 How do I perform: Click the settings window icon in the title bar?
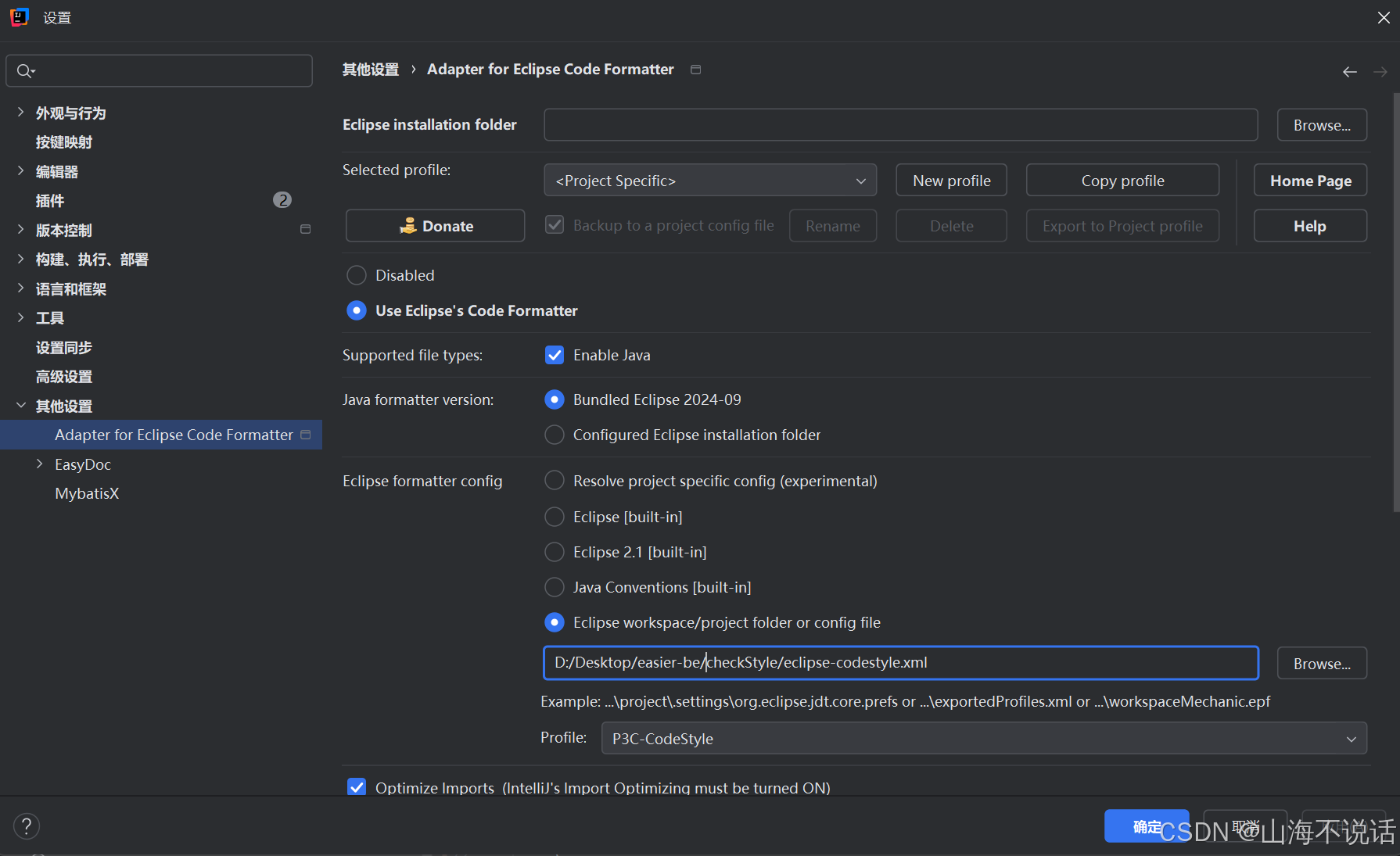(19, 16)
